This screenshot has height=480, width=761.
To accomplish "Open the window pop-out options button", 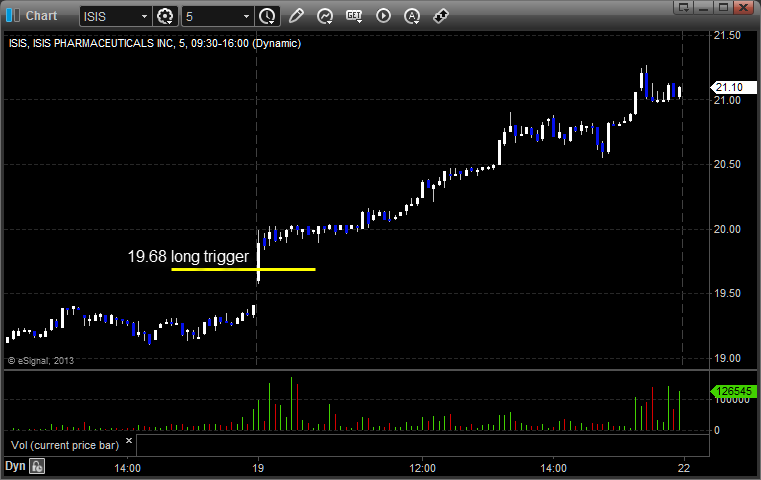I will (x=684, y=7).
